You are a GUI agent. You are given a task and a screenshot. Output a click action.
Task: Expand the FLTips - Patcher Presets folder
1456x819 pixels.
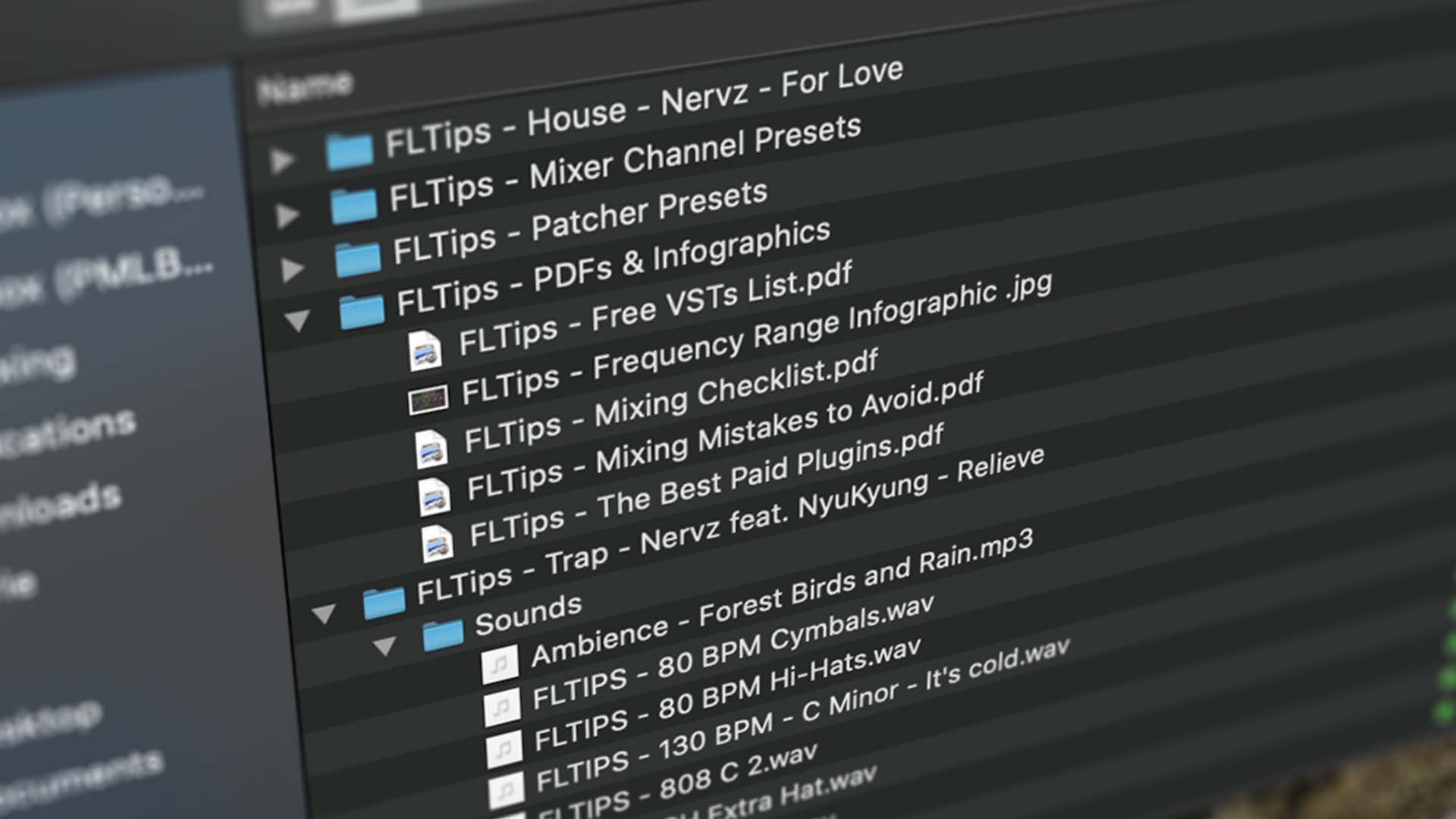coord(292,269)
